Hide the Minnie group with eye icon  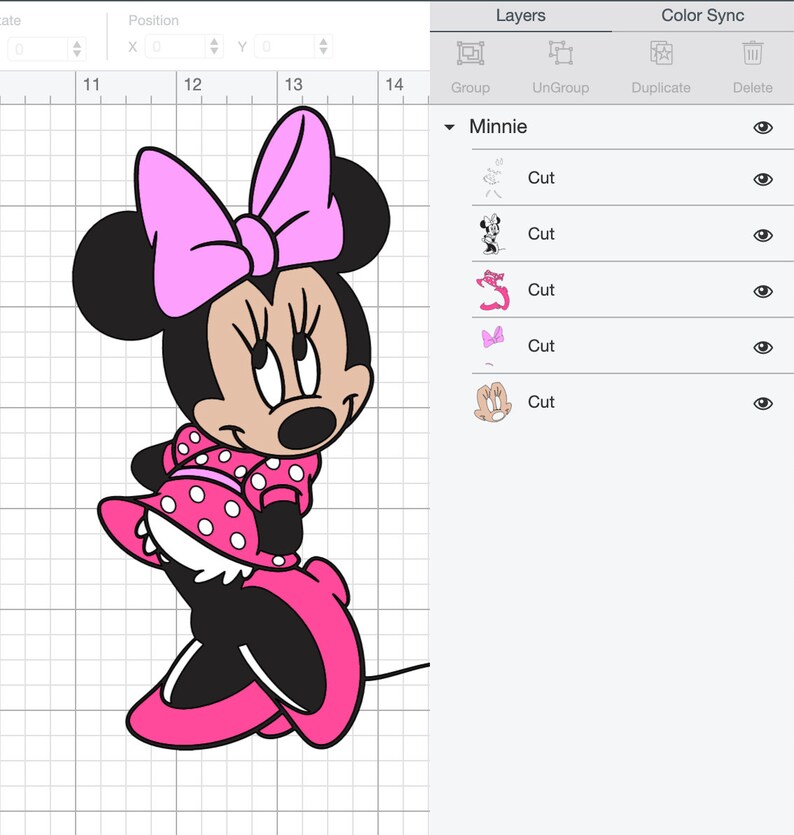pyautogui.click(x=763, y=127)
